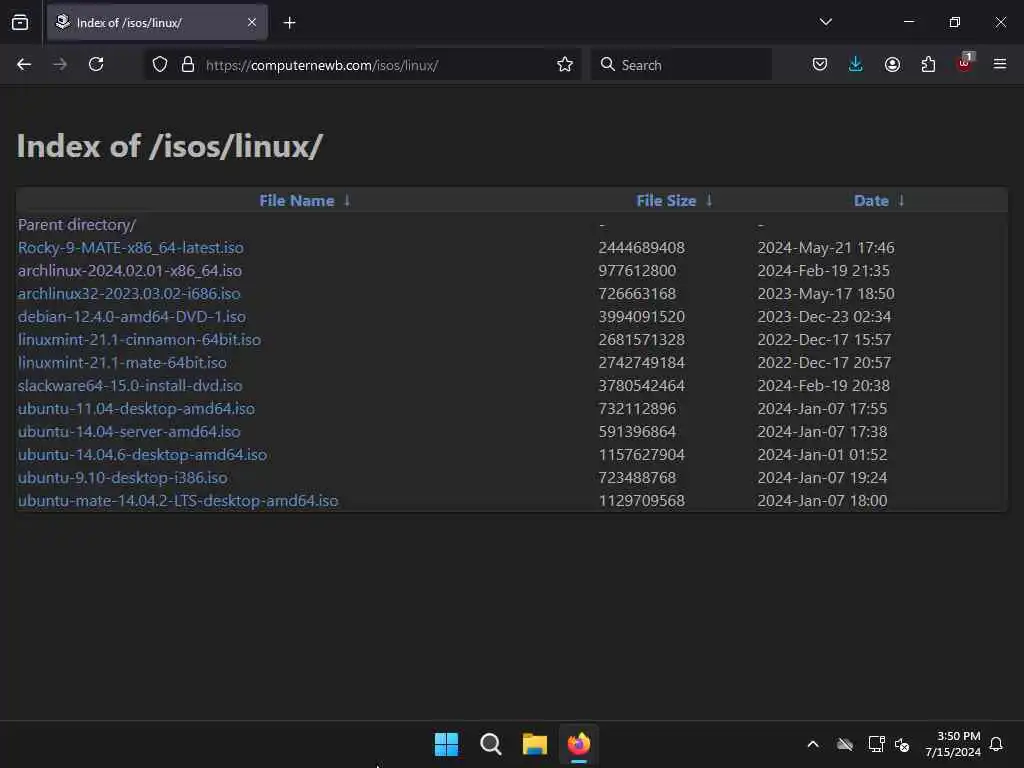Sort listing by Date
The height and width of the screenshot is (768, 1024).
coord(871,200)
